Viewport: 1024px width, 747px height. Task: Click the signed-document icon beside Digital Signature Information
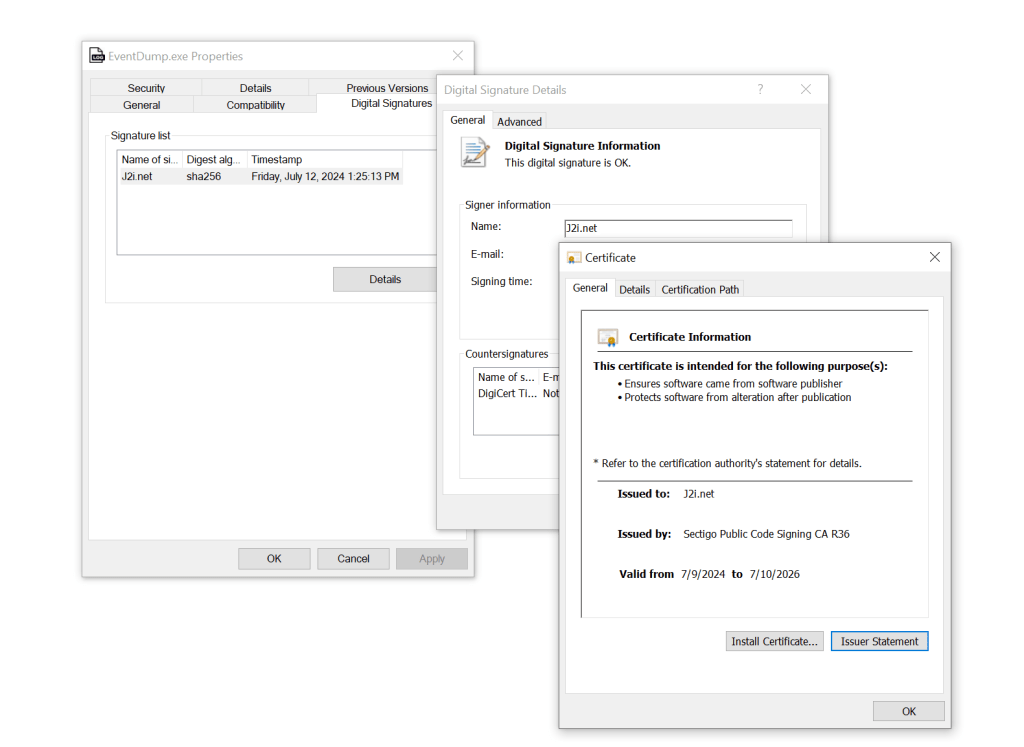tap(473, 151)
